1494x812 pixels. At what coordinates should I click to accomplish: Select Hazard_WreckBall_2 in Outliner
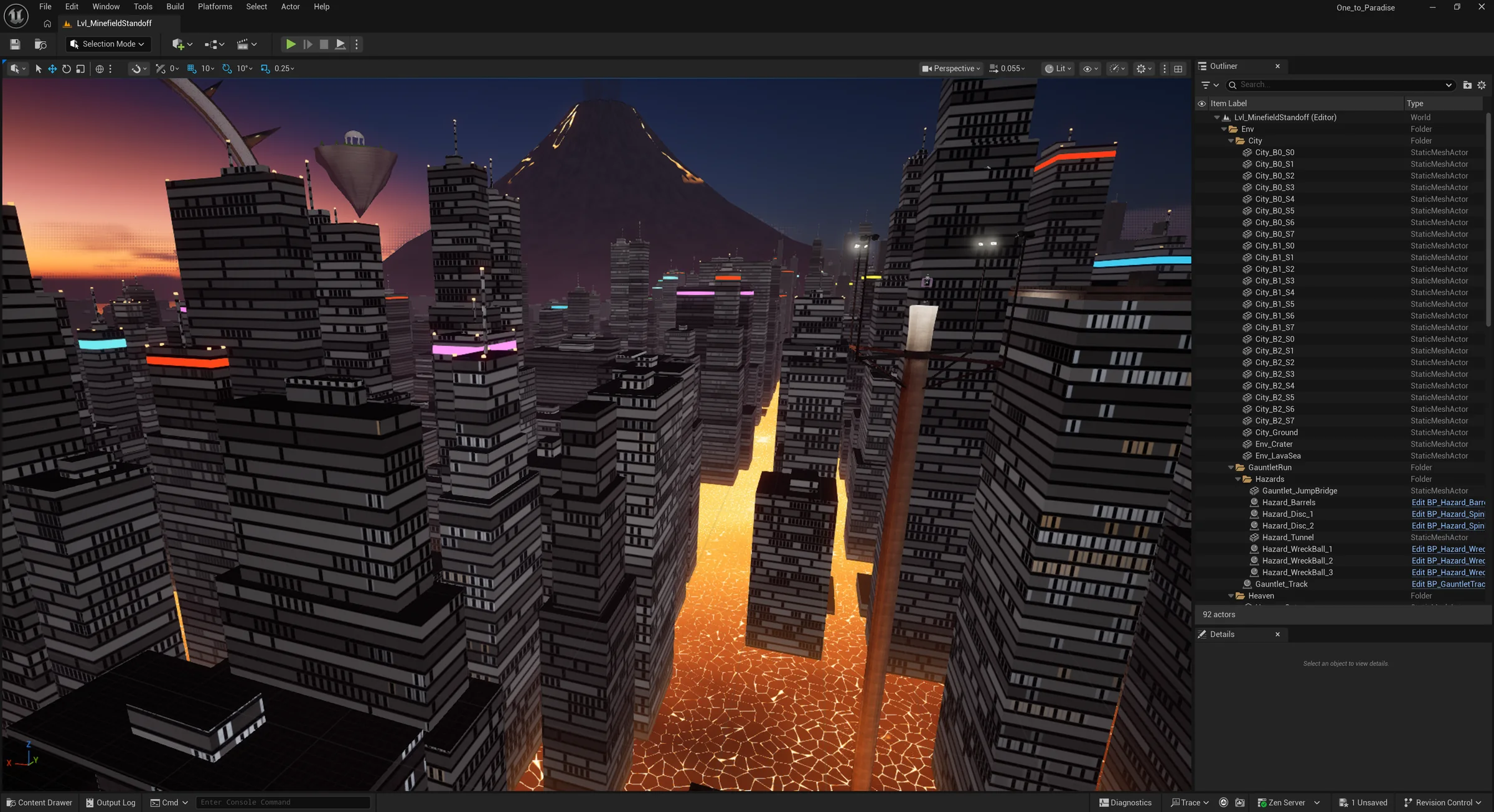[x=1297, y=561]
